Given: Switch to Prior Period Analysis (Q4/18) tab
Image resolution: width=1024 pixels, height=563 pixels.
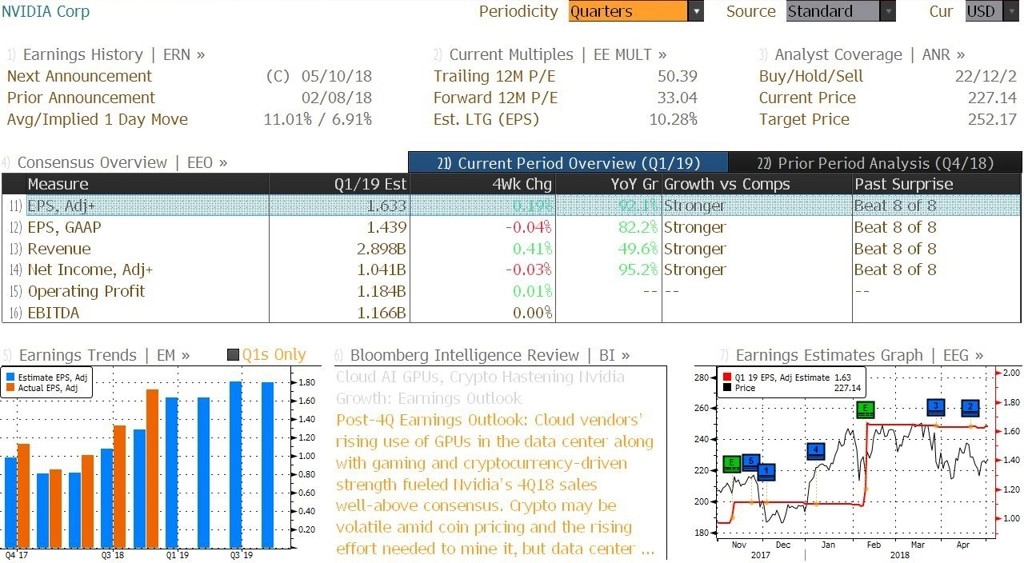Looking at the screenshot, I should click(x=874, y=163).
